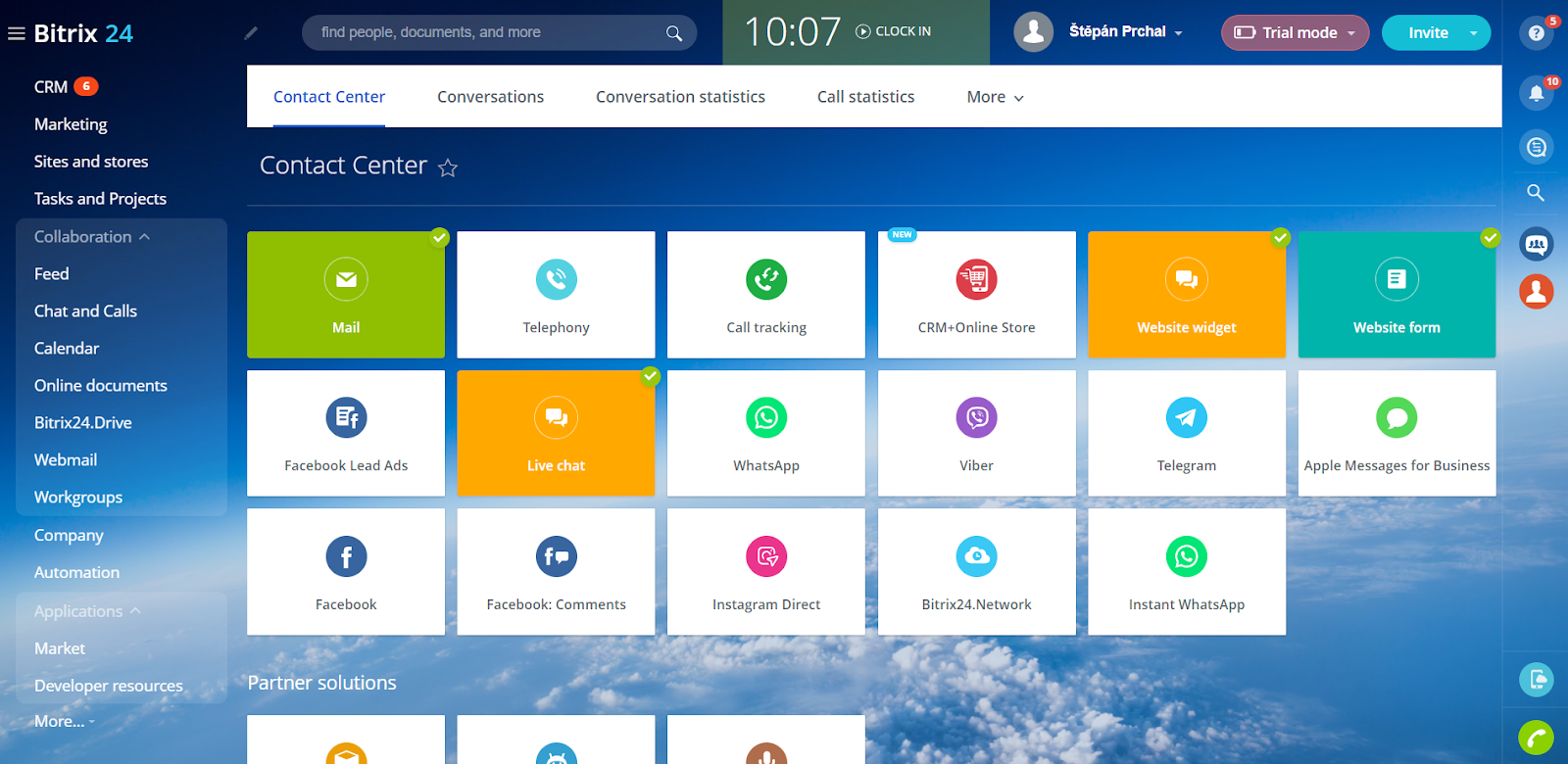Open the Viber channel tile
The image size is (1568, 764).
976,433
